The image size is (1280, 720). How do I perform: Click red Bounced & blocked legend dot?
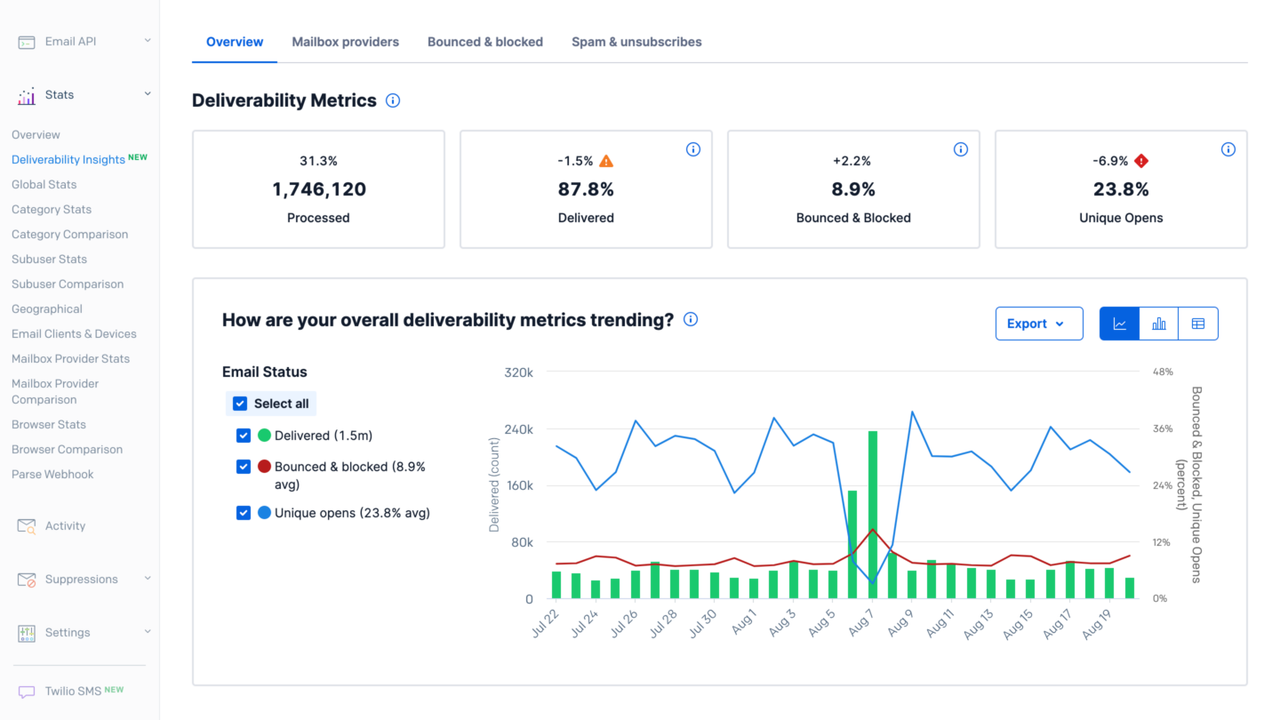265,467
